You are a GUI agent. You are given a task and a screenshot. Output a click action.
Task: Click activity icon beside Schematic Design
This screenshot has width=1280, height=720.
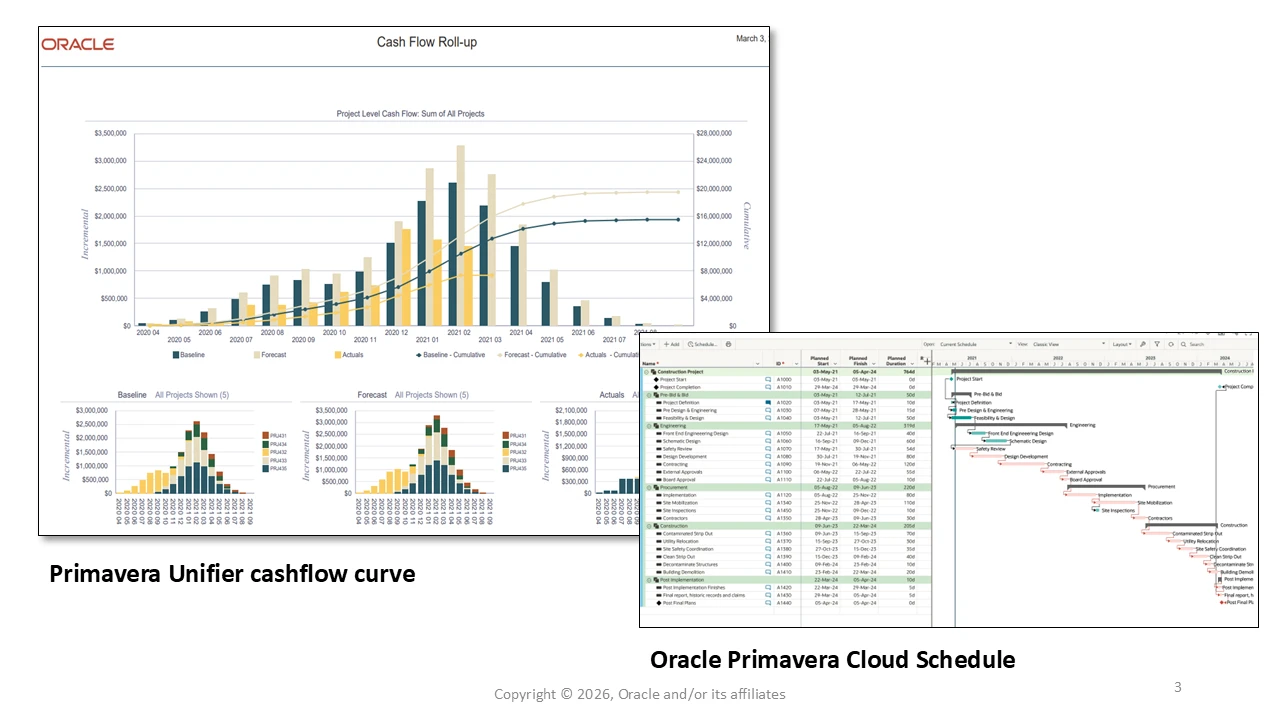tap(658, 441)
